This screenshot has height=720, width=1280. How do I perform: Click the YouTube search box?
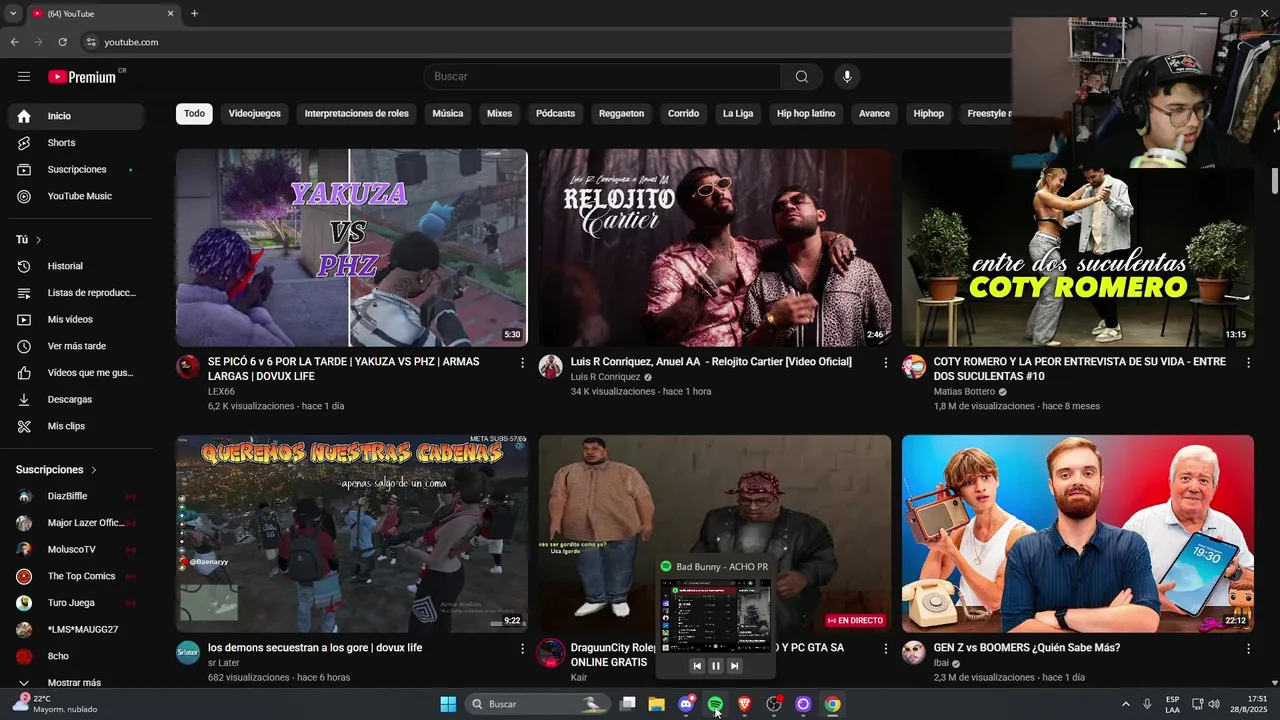[x=603, y=77]
